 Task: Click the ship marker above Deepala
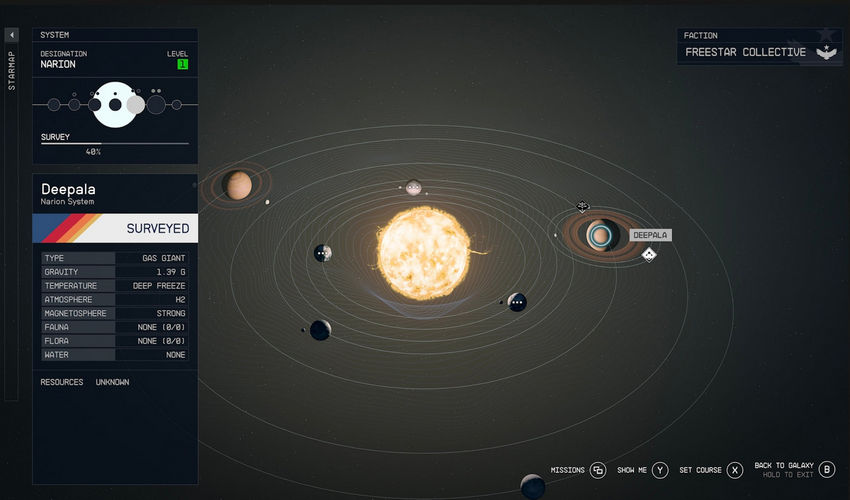click(583, 206)
